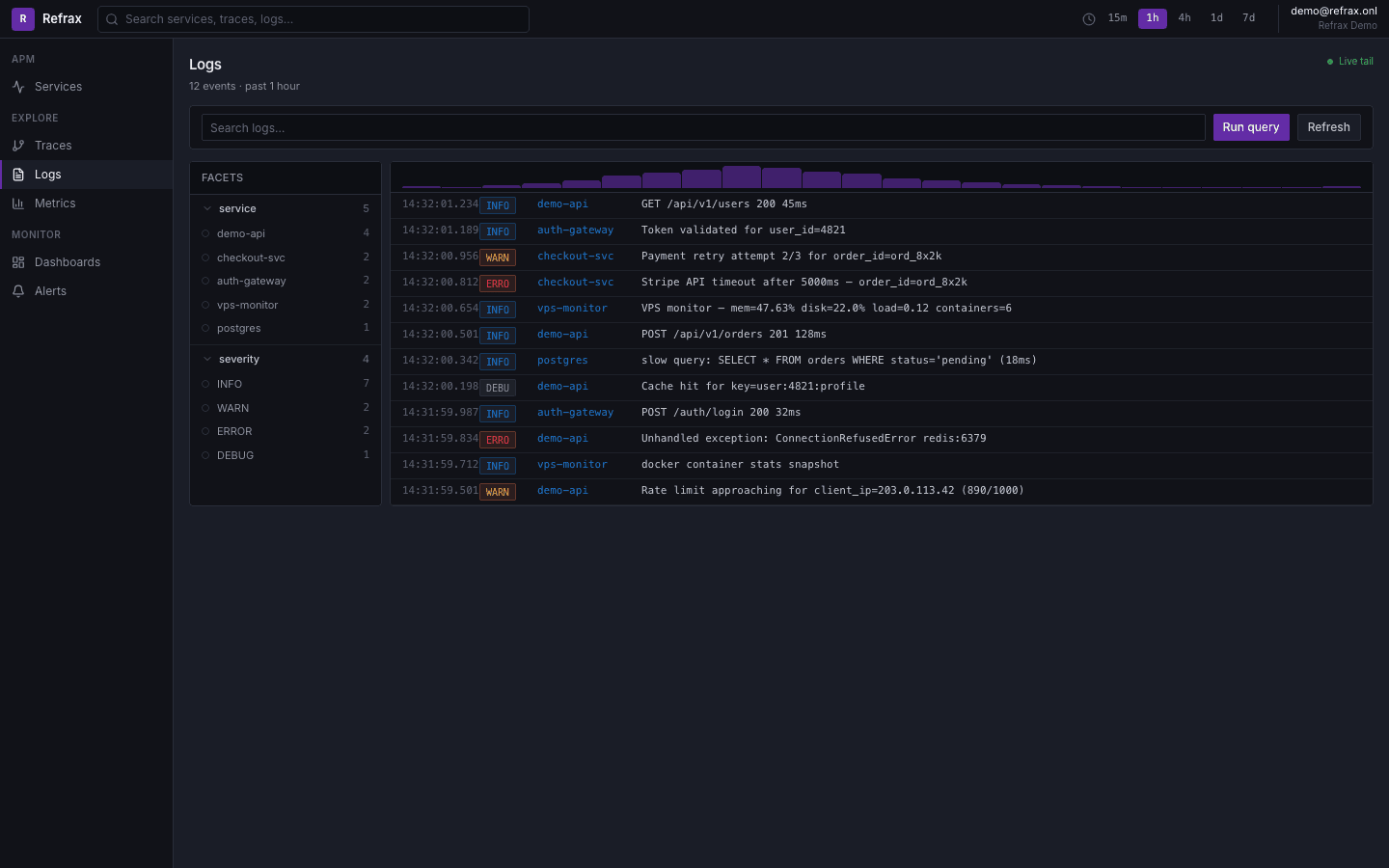
Task: Collapse the service facet group
Action: pyautogui.click(x=286, y=208)
